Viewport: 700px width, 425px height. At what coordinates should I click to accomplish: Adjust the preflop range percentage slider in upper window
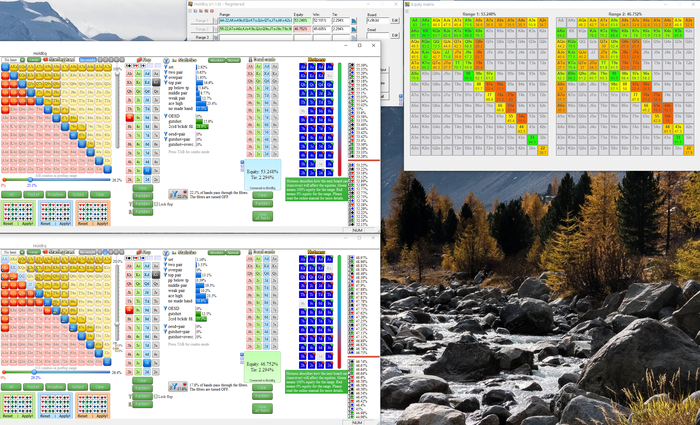(x=31, y=180)
